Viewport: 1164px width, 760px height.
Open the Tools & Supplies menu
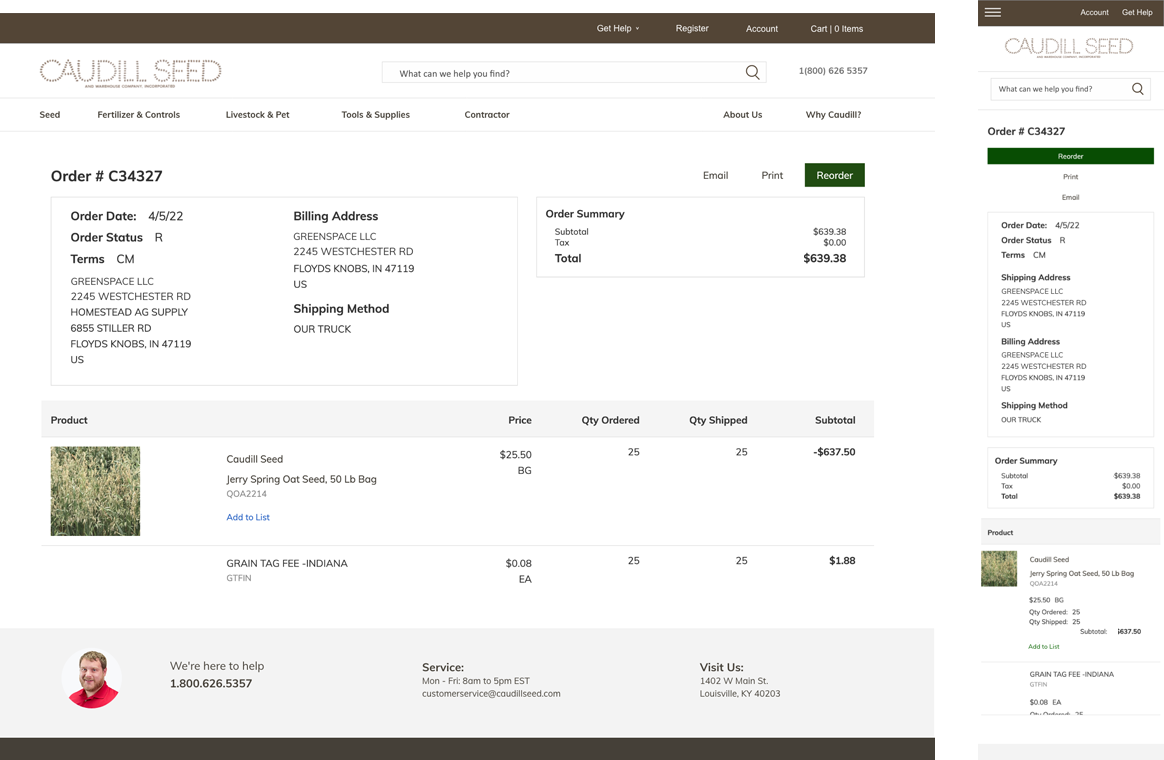pos(376,114)
